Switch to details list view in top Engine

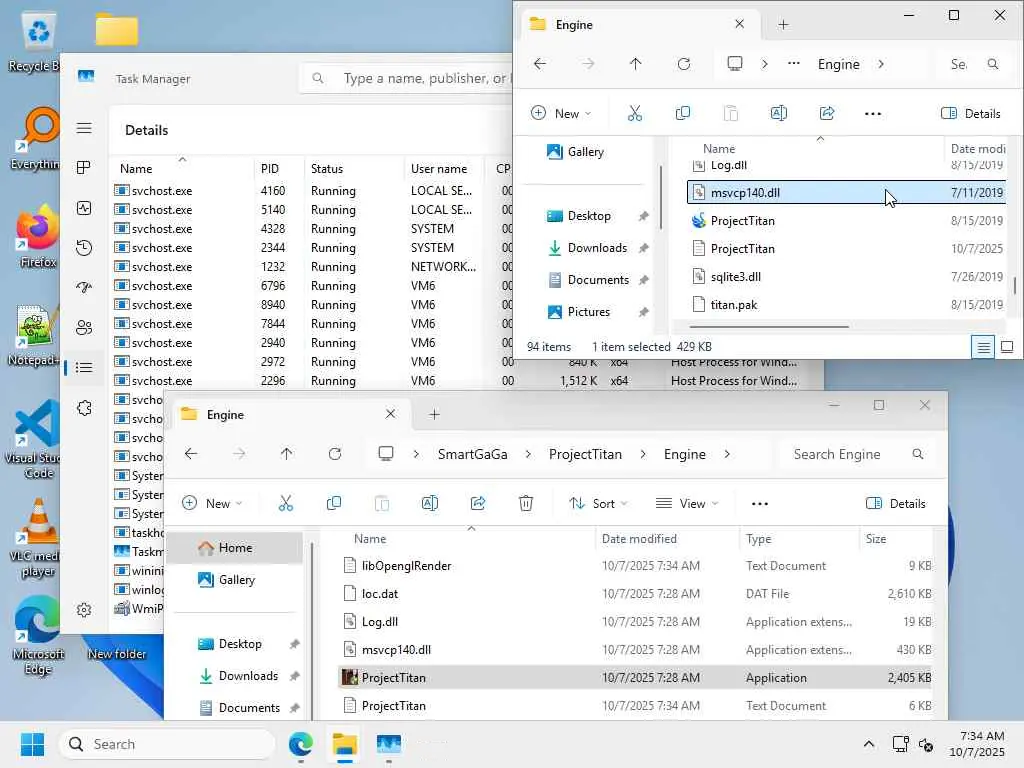984,347
